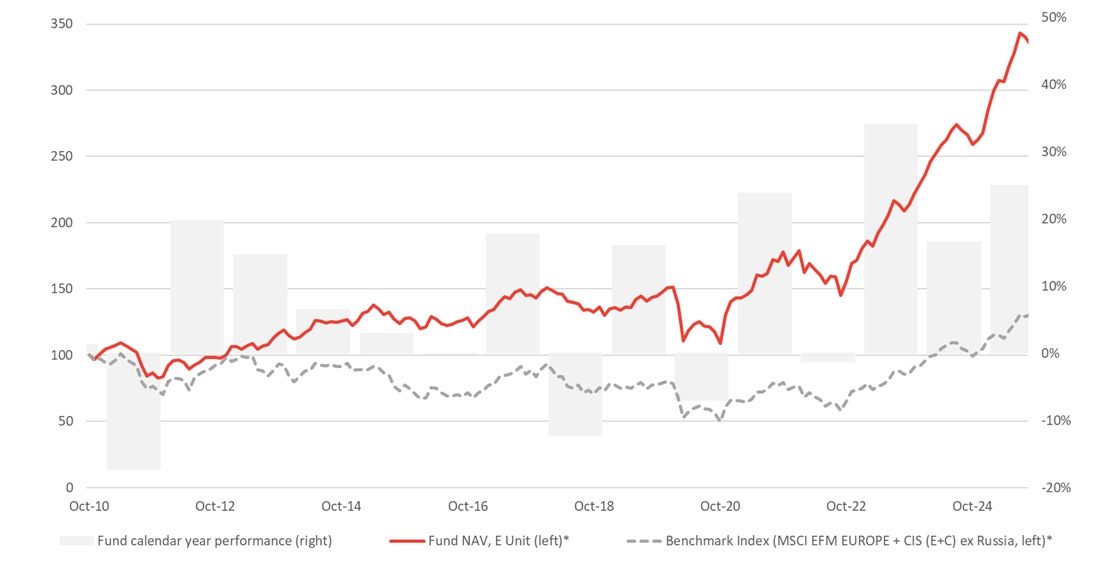
Task: Click the 100 value on the left axis
Action: coord(62,355)
